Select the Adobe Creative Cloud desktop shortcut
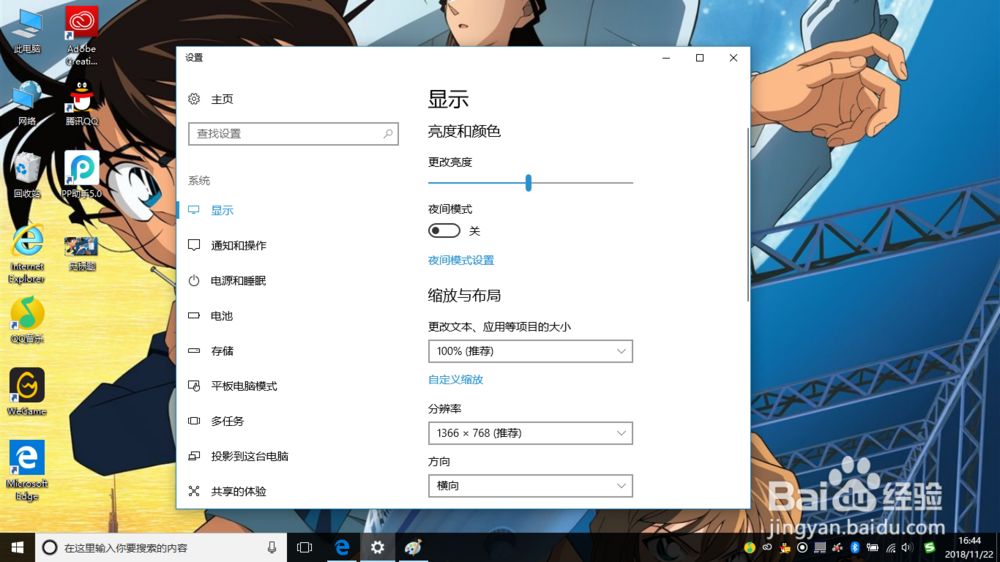 (x=82, y=36)
